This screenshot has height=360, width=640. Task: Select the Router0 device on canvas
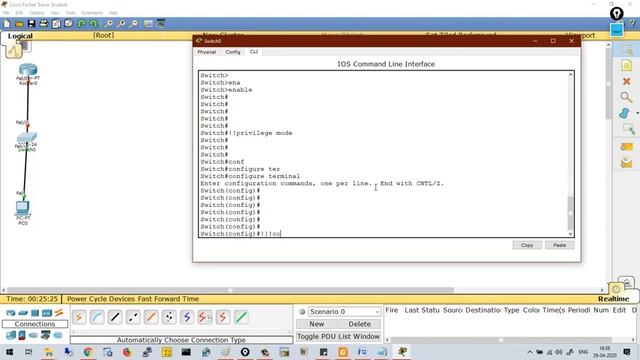28,70
